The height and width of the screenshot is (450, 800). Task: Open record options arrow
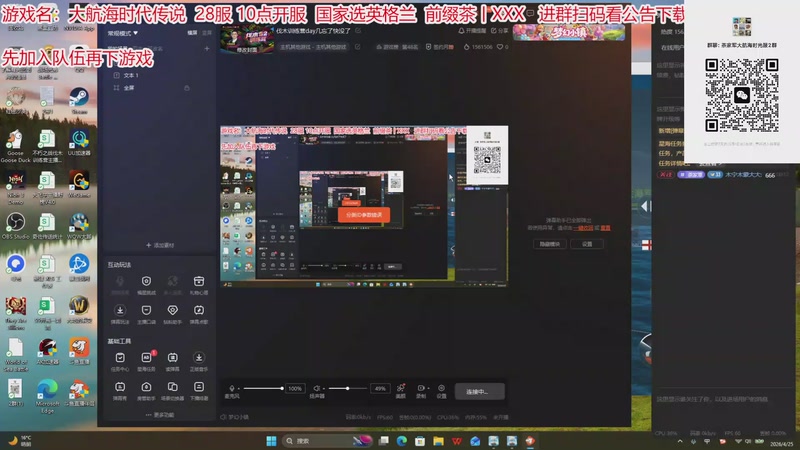[x=428, y=389]
